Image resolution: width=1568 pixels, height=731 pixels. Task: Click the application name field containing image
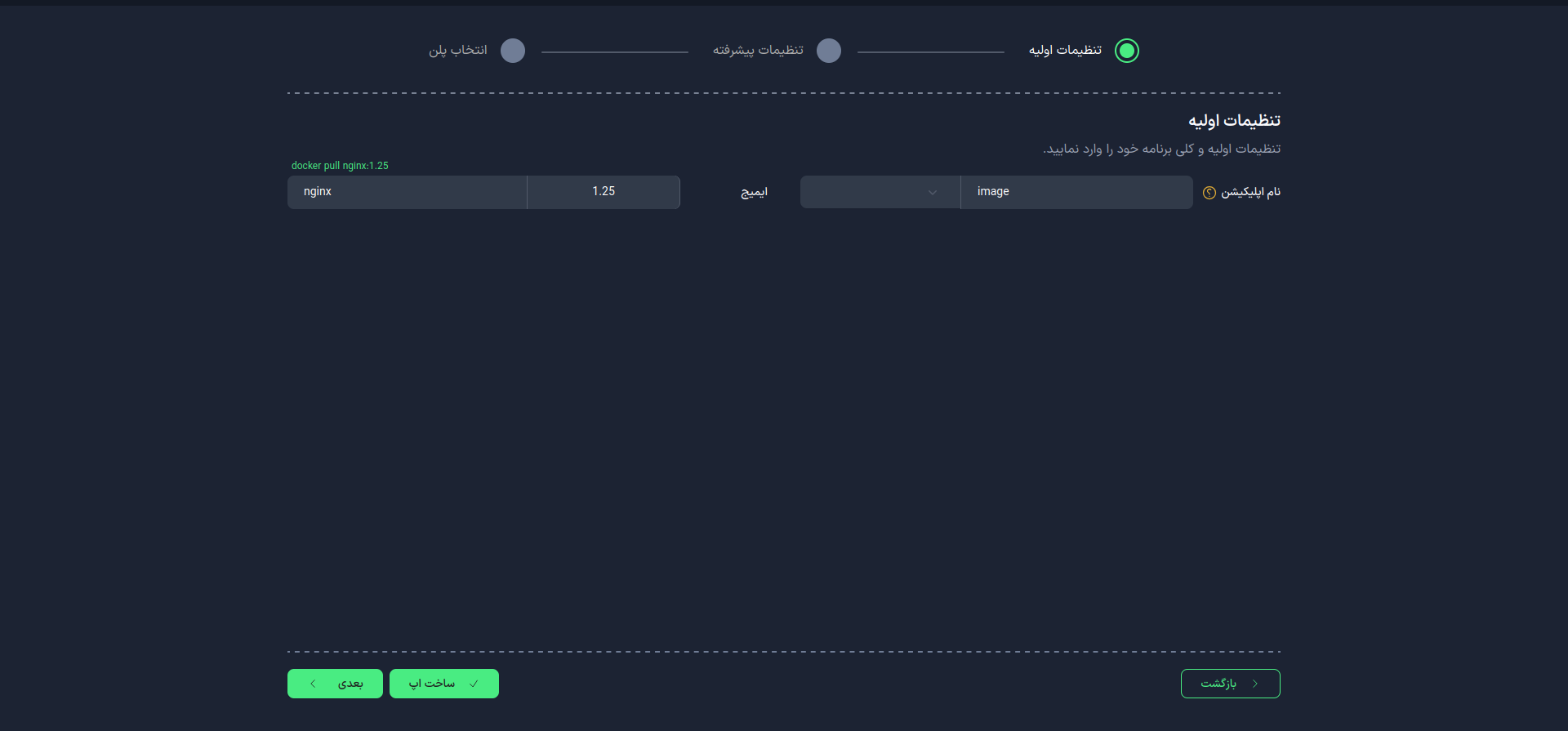1076,192
